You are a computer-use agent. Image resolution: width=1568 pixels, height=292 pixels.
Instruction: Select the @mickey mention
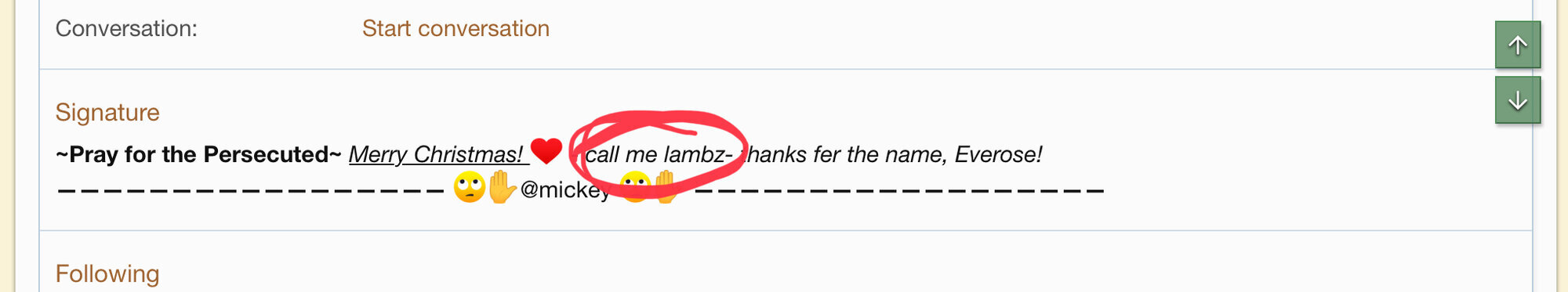pos(565,189)
